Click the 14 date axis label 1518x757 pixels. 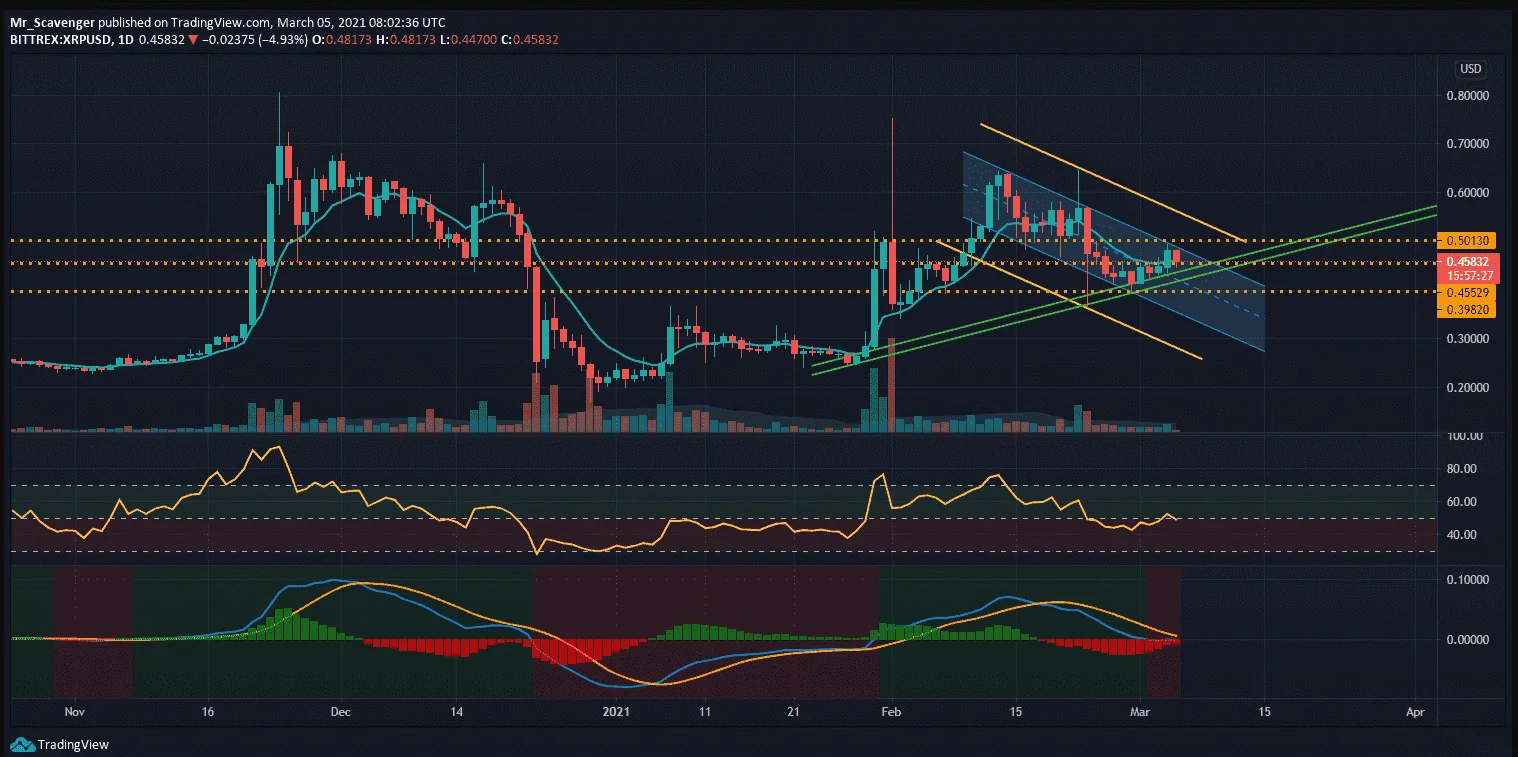coord(455,713)
